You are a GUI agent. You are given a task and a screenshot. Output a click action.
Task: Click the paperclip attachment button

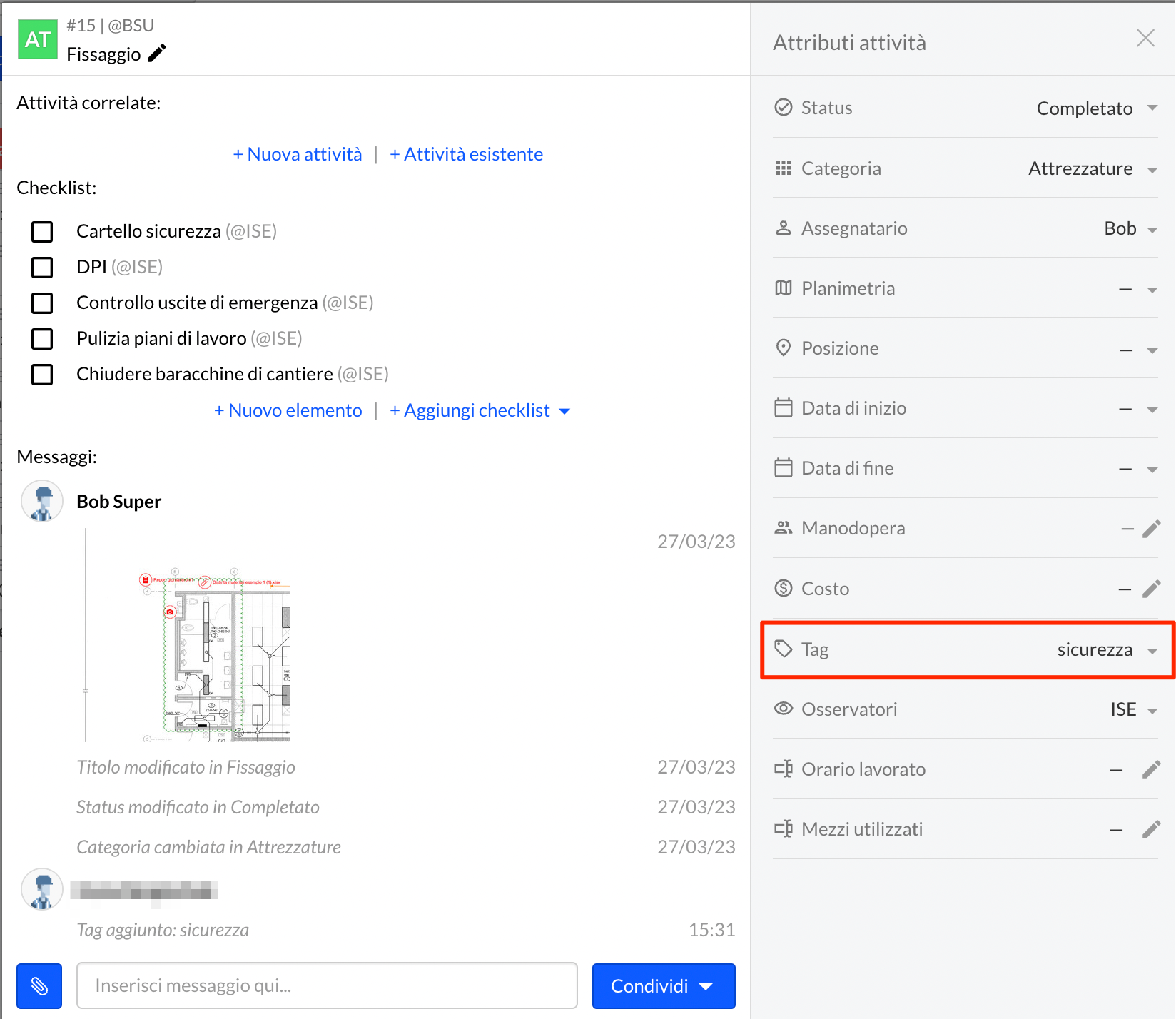[39, 985]
